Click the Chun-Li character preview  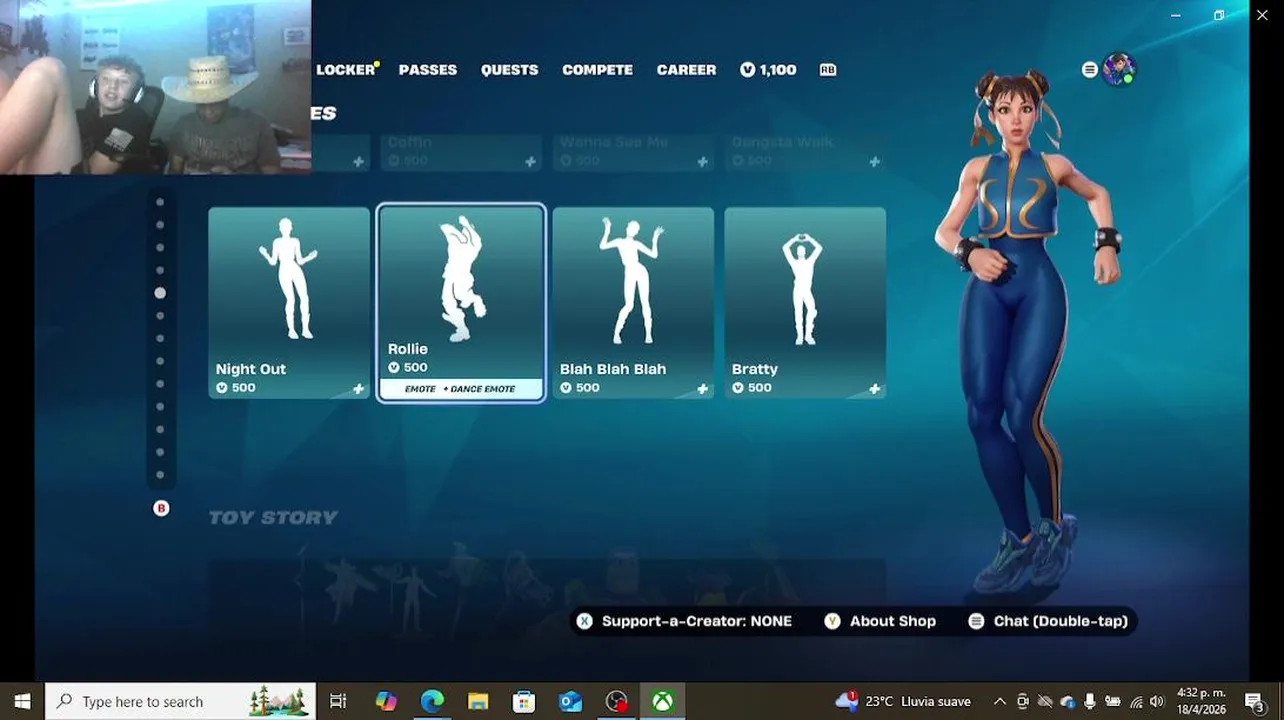tap(1027, 330)
